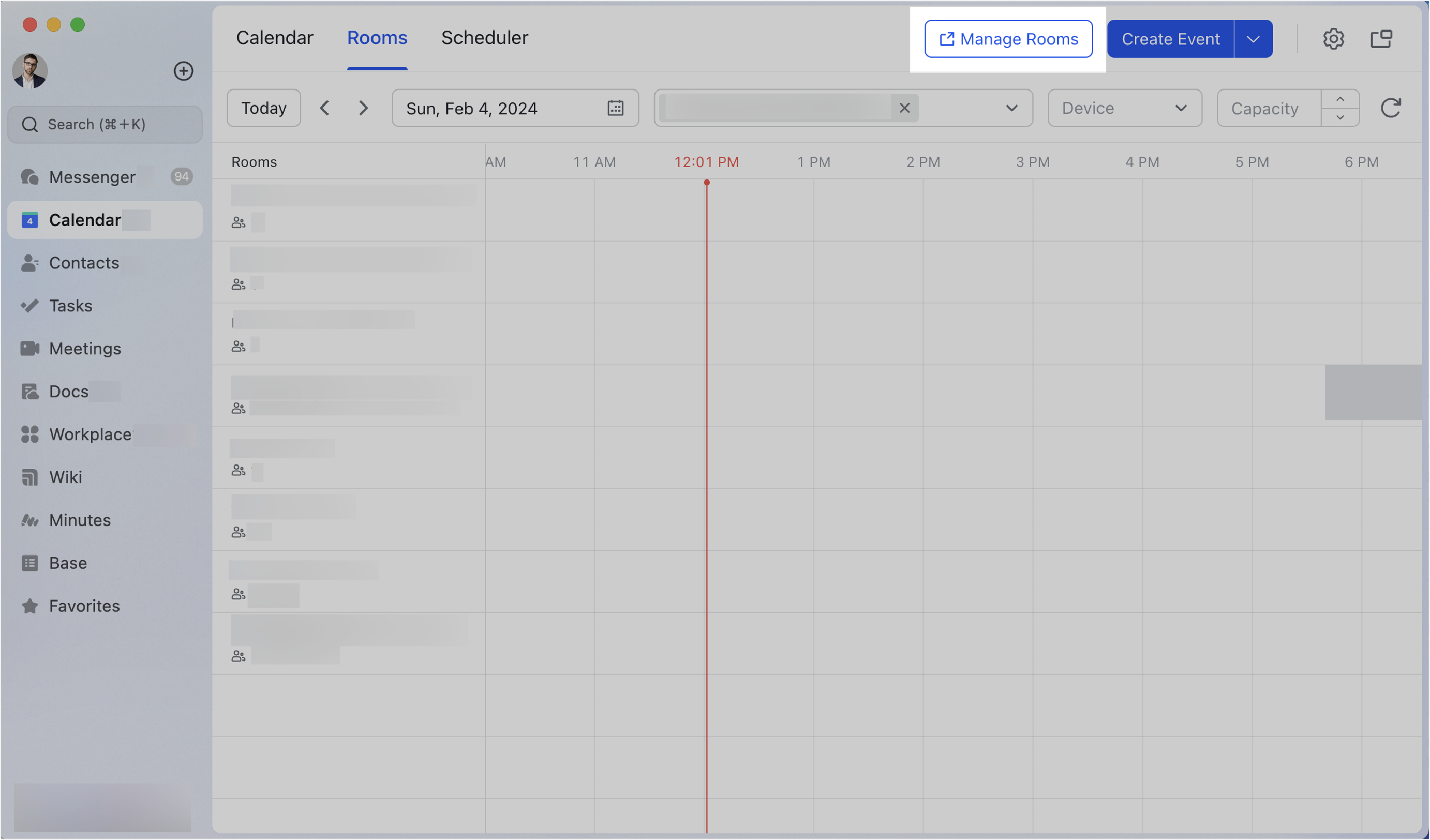Pop out the calendar window
The image size is (1430, 840).
pyautogui.click(x=1381, y=39)
